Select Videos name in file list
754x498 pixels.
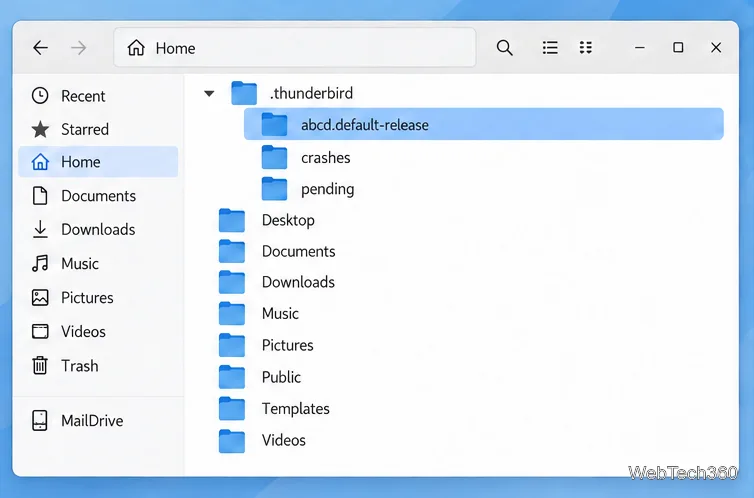tap(283, 440)
